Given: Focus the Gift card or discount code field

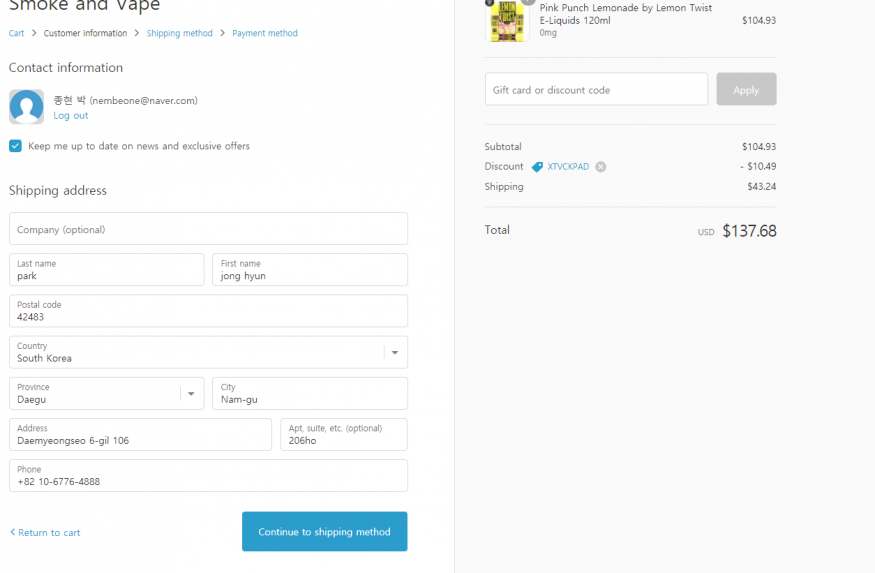Looking at the screenshot, I should pyautogui.click(x=596, y=90).
